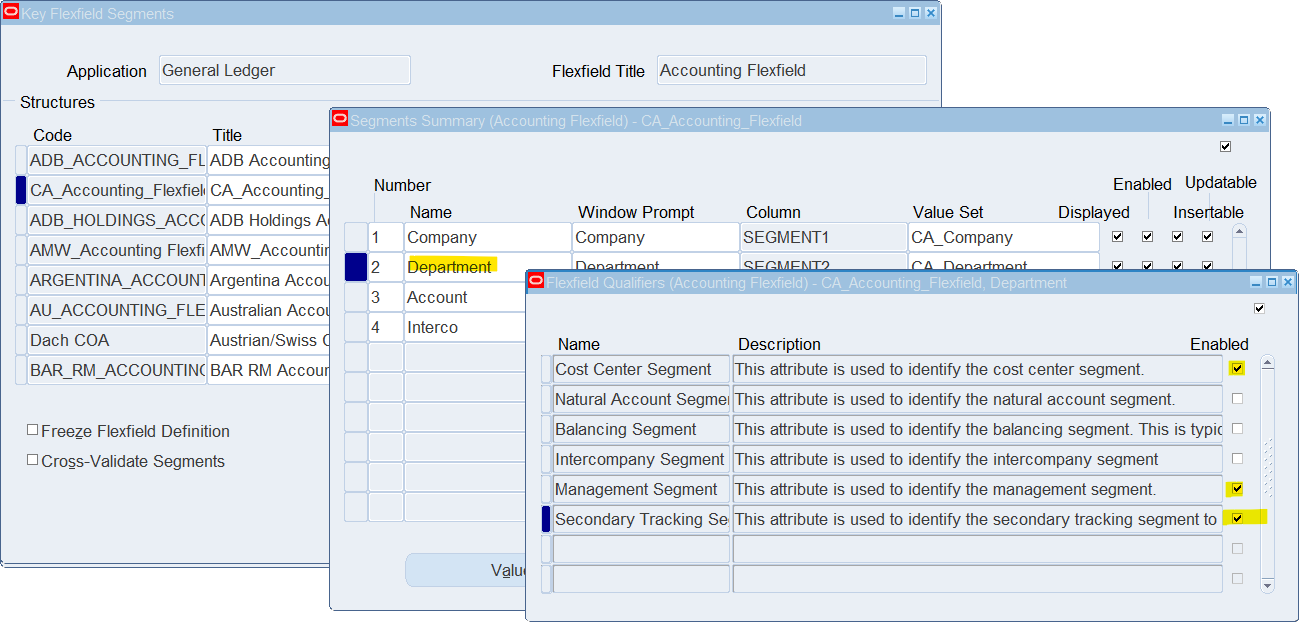Click the up arrow of the Segments Summary scrollbar
This screenshot has width=1306, height=622.
coord(1240,232)
